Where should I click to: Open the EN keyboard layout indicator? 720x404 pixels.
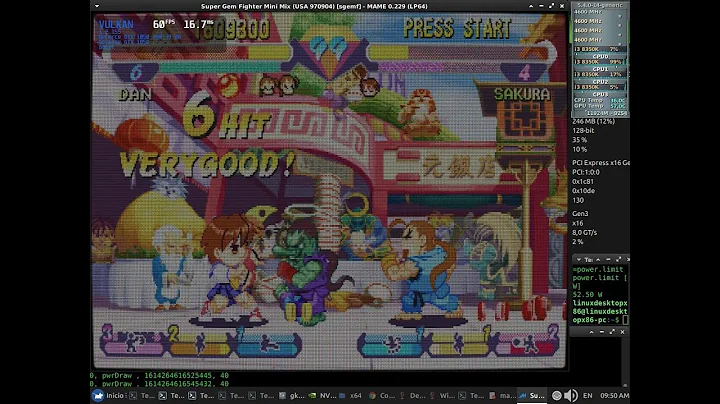[587, 395]
